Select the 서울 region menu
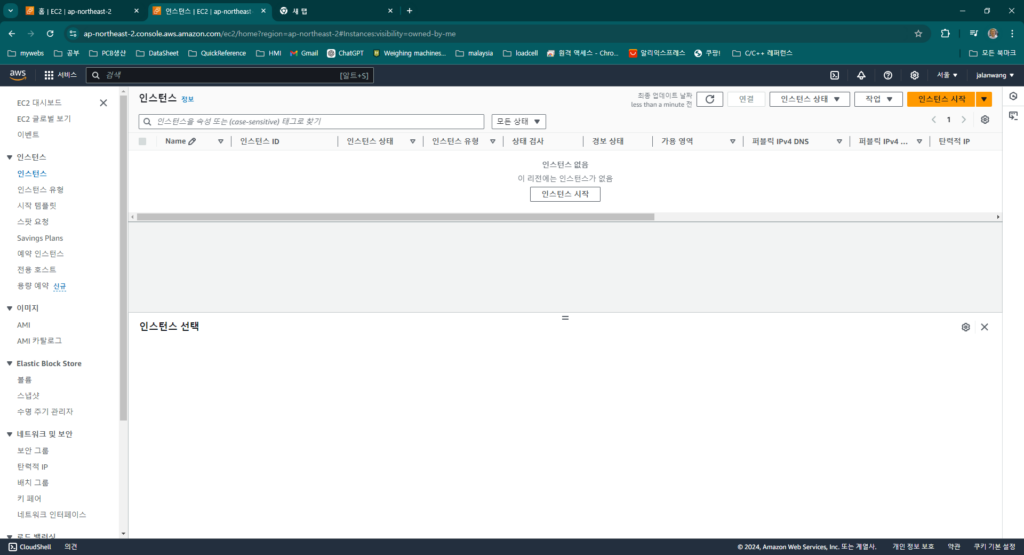Image resolution: width=1024 pixels, height=555 pixels. pyautogui.click(x=947, y=75)
